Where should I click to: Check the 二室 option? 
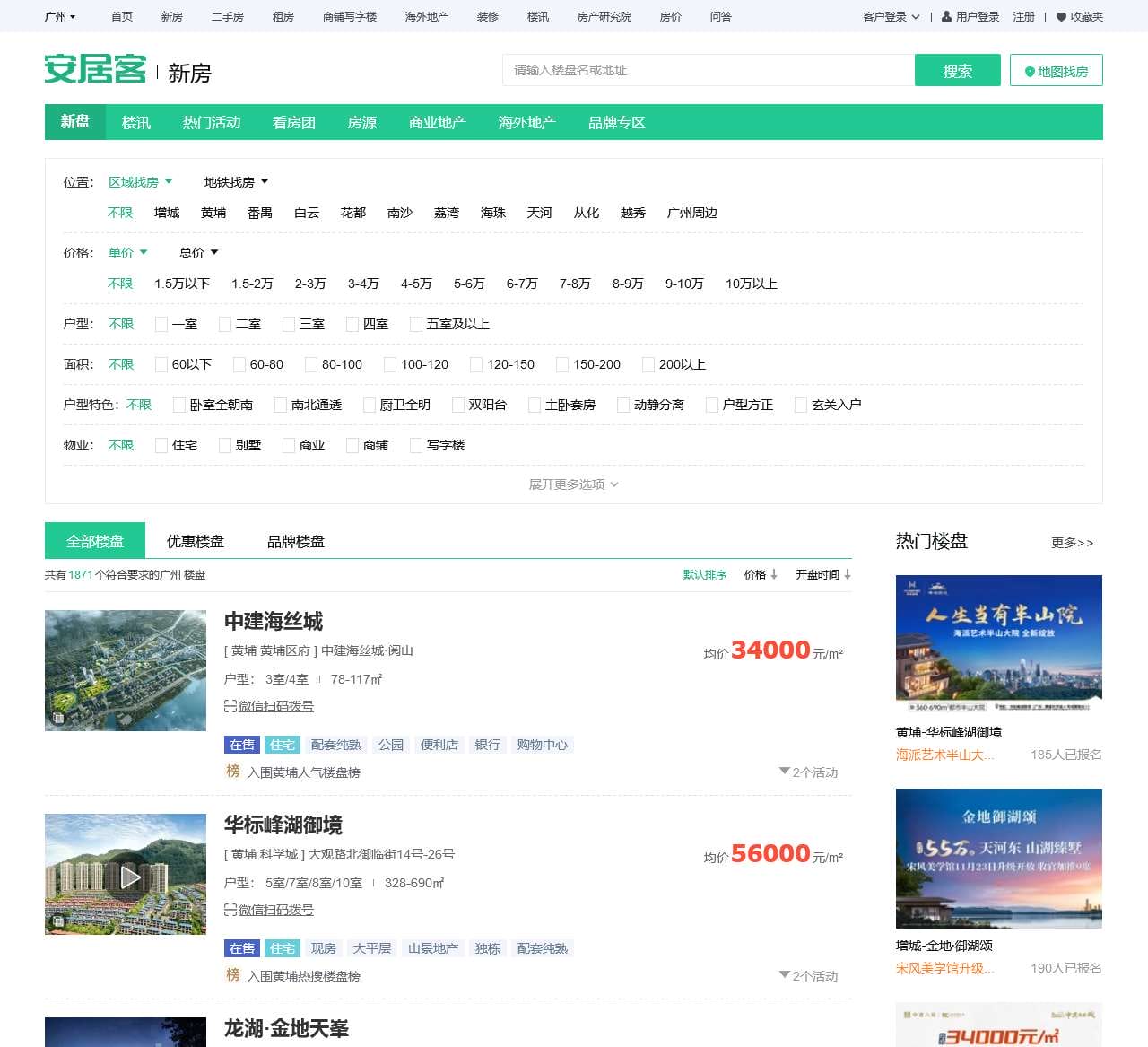coord(225,324)
